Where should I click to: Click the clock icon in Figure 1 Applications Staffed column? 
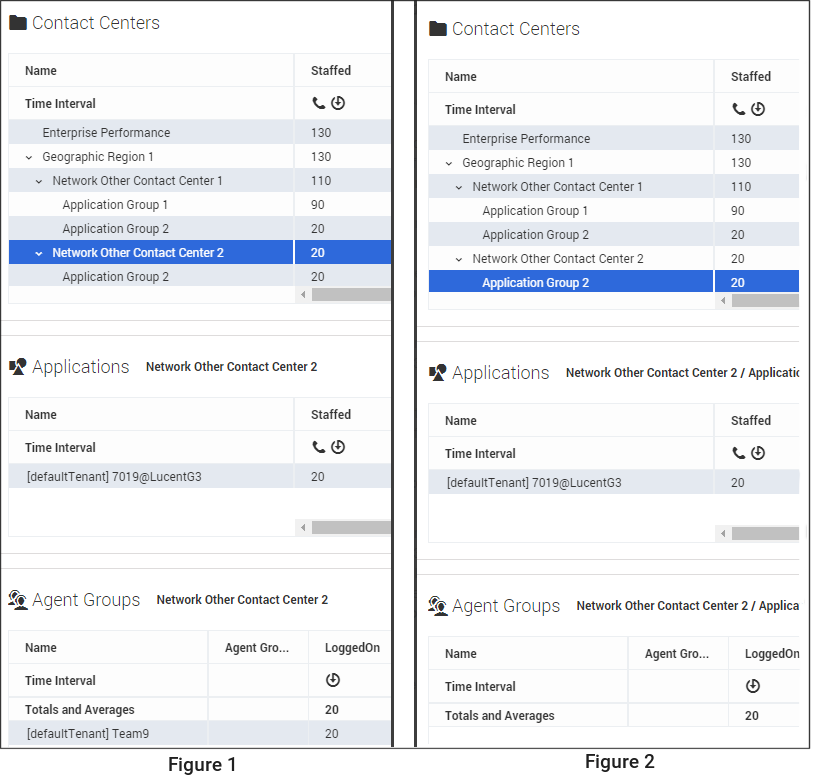point(338,447)
